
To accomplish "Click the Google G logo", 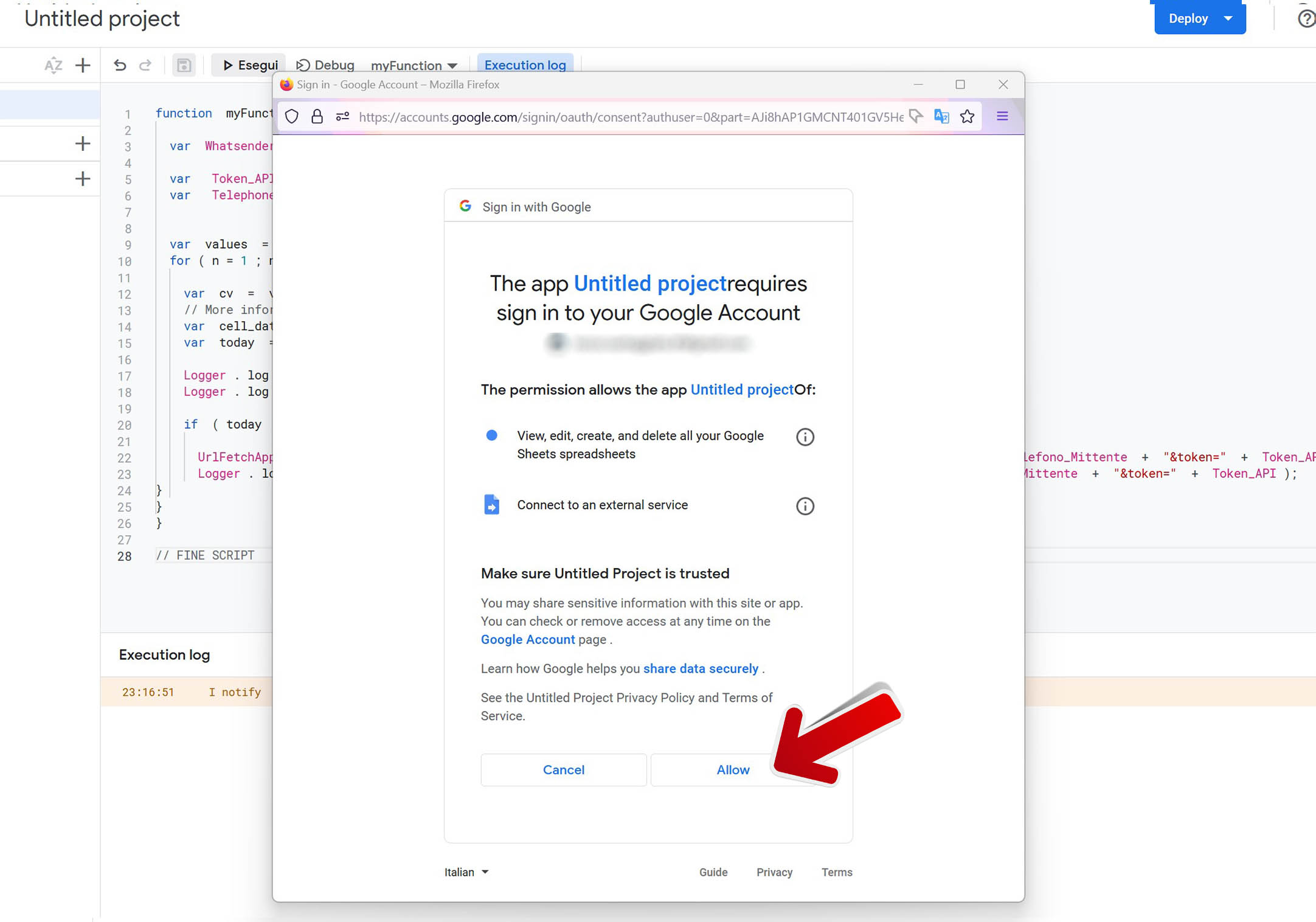I will click(x=465, y=206).
